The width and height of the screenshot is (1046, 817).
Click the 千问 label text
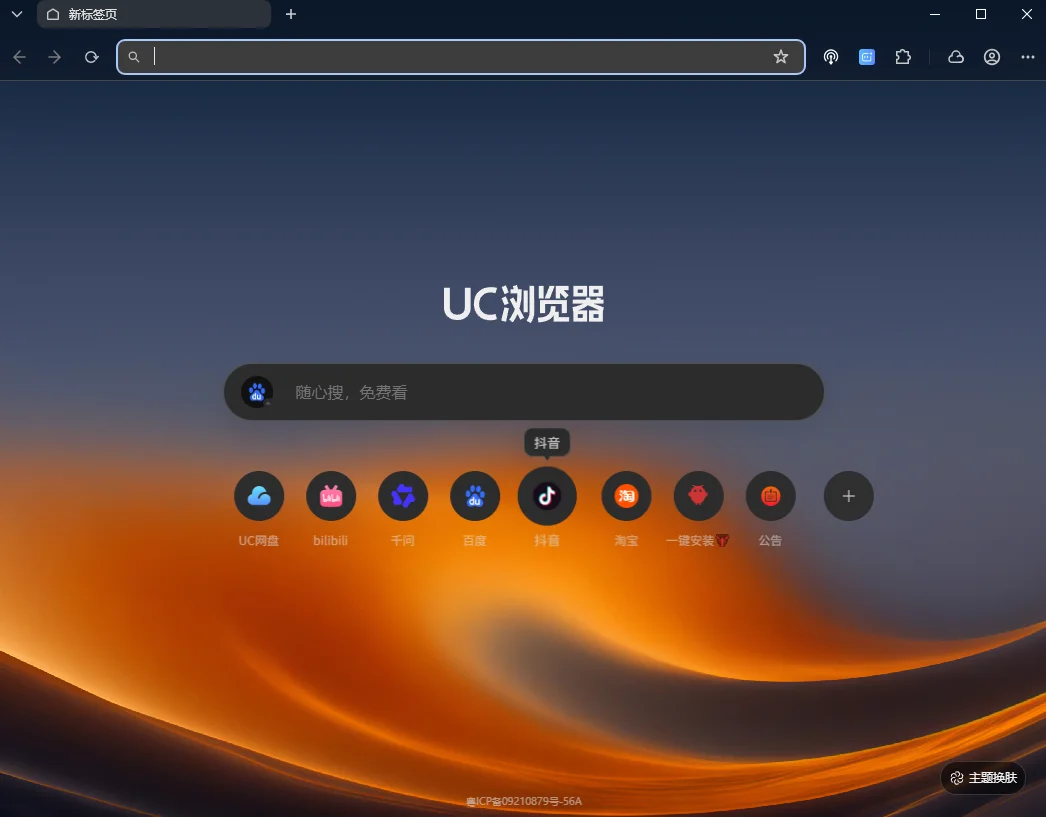coord(403,540)
